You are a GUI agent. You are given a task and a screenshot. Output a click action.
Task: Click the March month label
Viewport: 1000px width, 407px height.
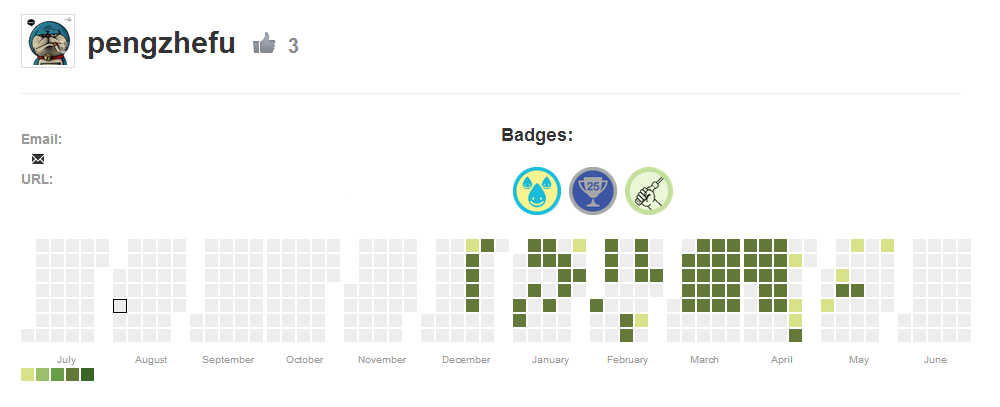pos(704,360)
